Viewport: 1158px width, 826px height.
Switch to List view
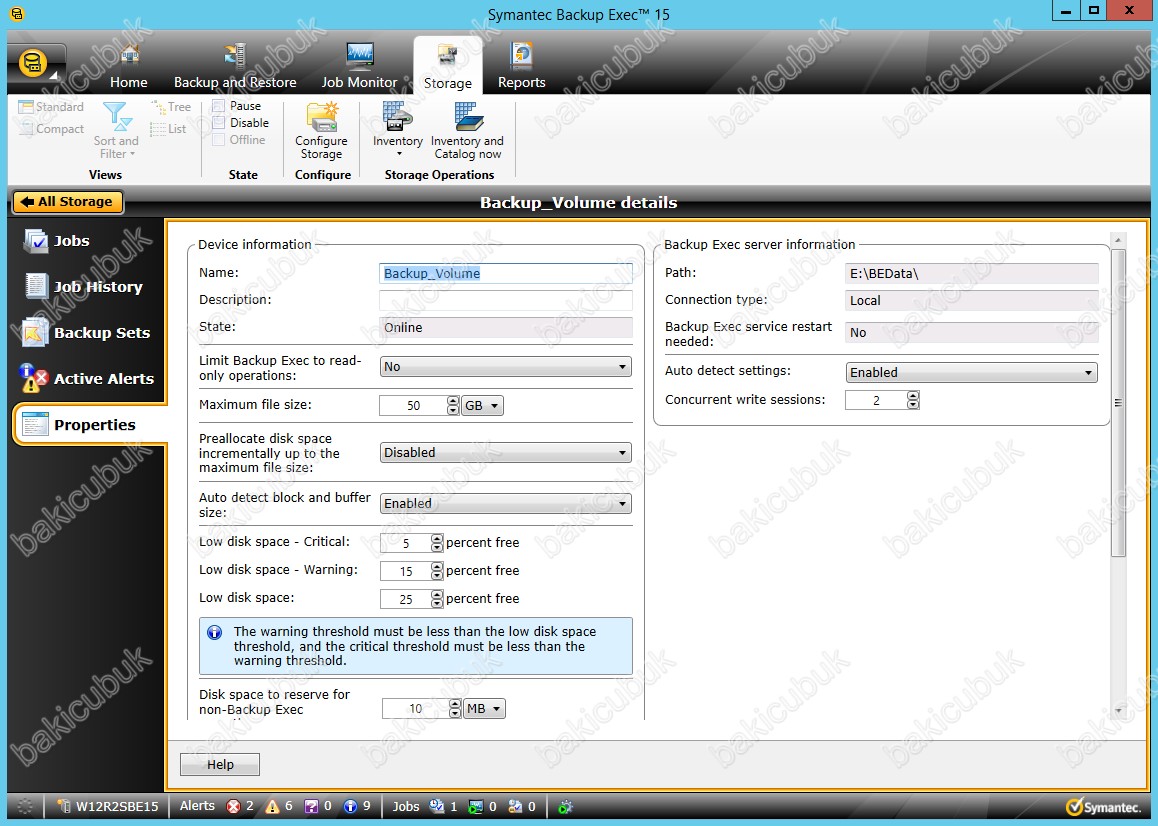[x=168, y=129]
